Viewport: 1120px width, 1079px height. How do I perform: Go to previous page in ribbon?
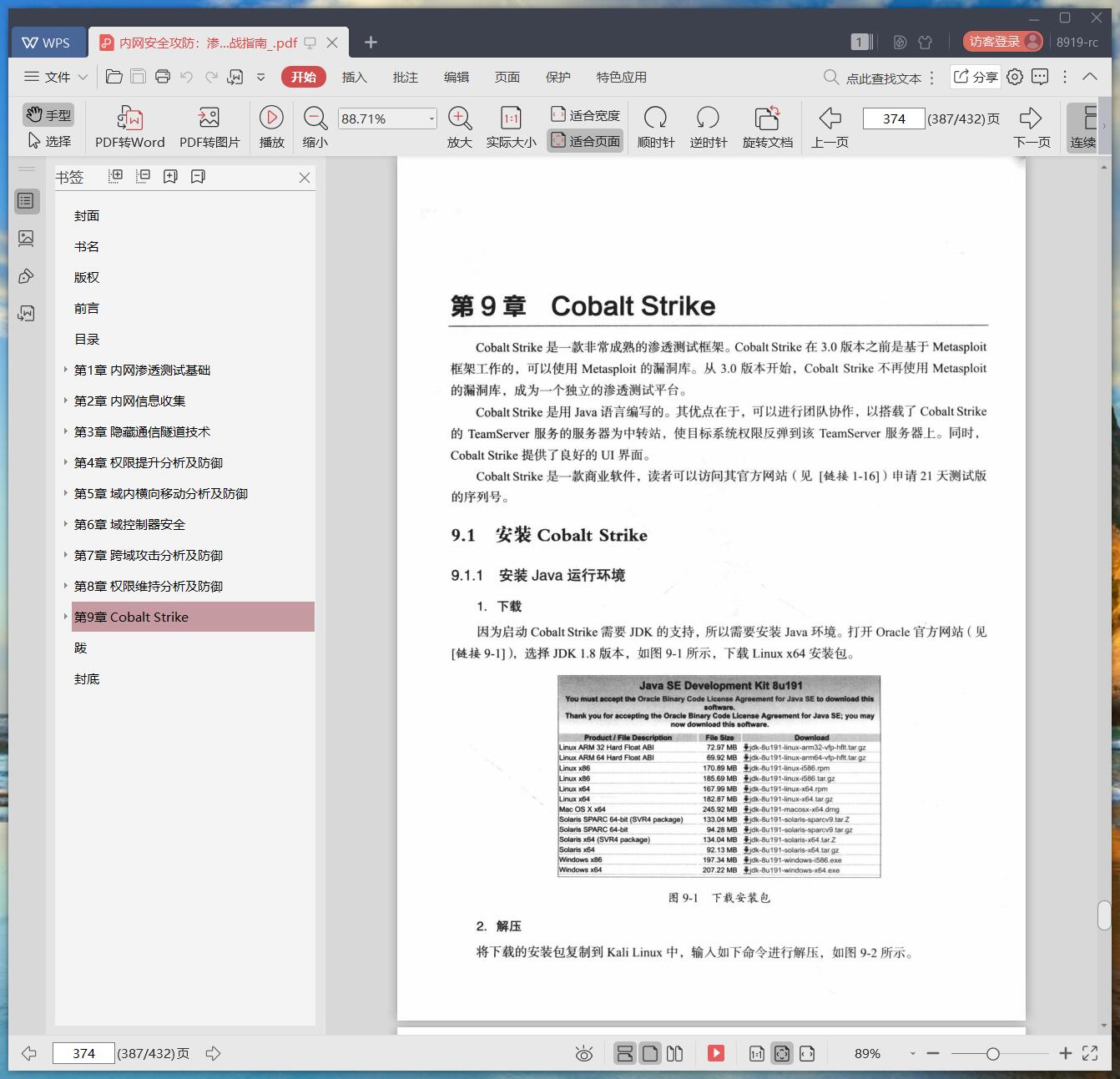(x=830, y=128)
